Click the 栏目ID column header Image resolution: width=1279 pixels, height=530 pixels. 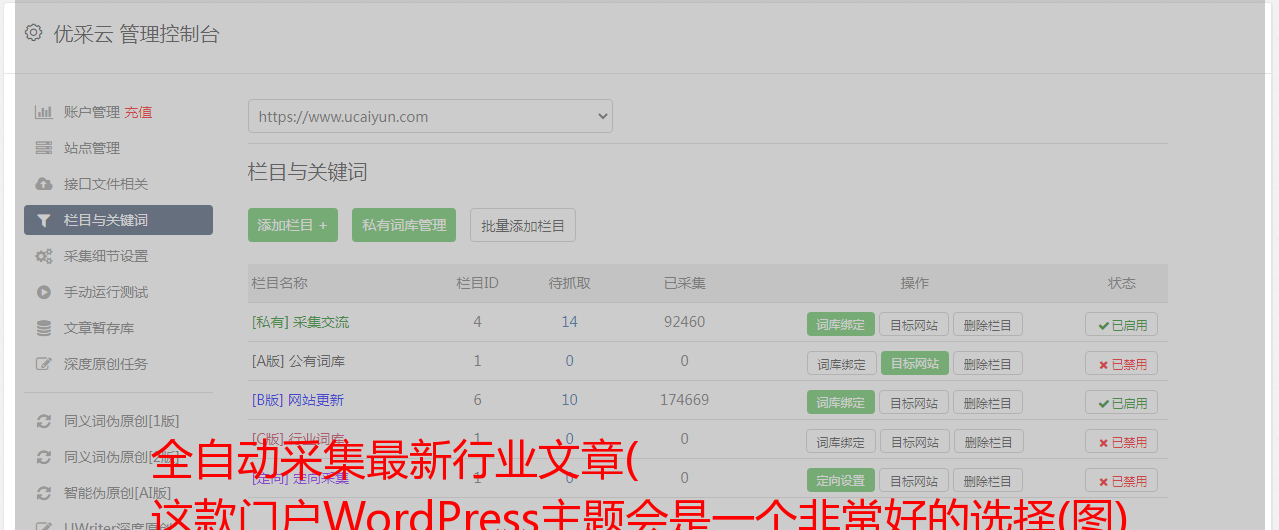[x=477, y=283]
